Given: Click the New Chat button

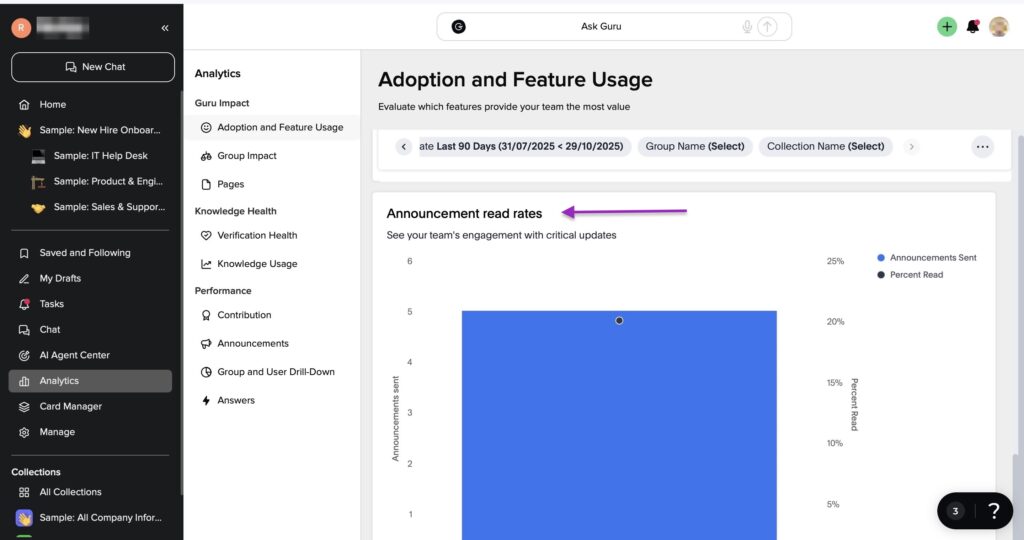Looking at the screenshot, I should point(93,67).
